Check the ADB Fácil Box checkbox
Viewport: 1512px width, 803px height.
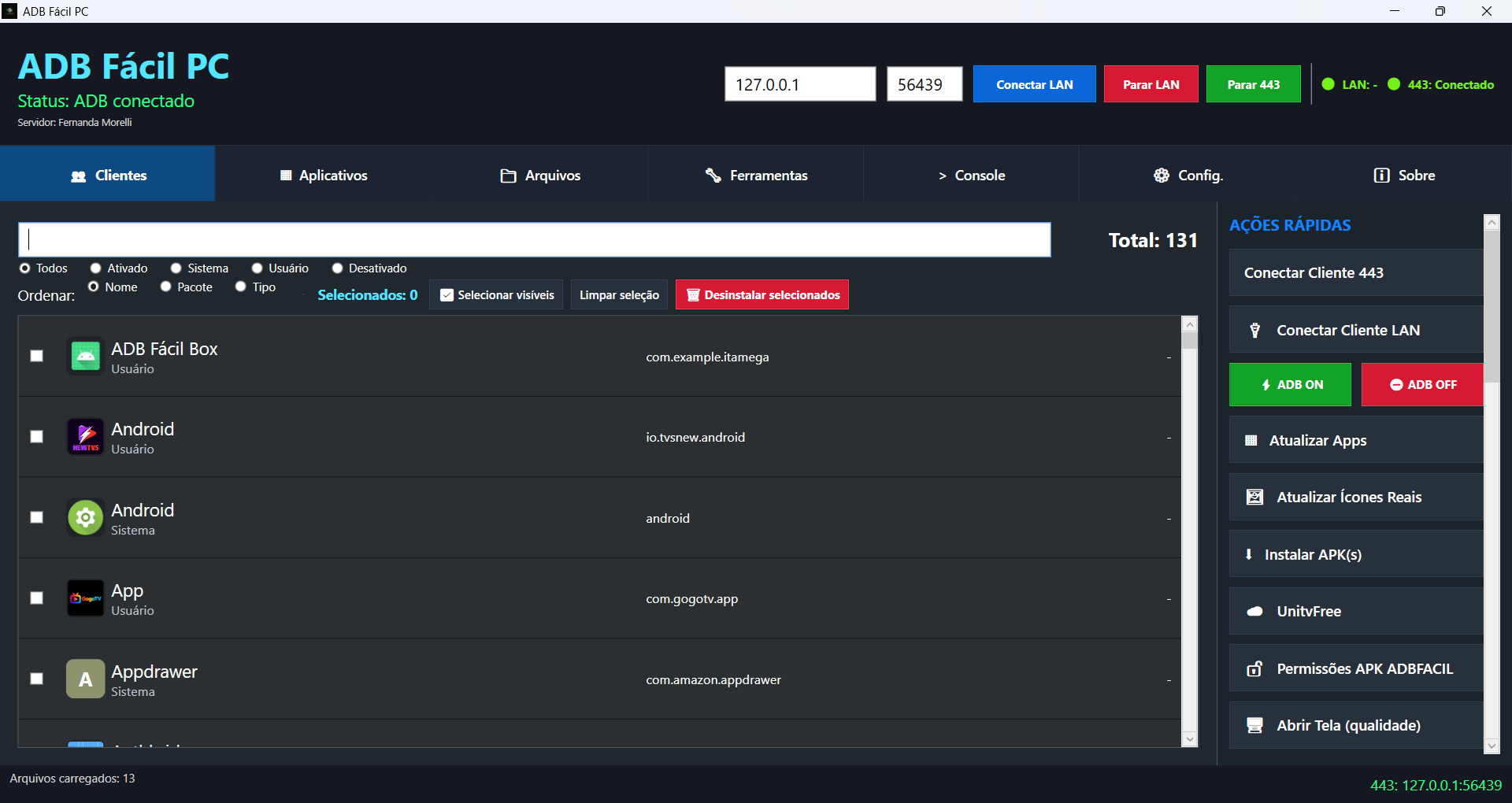click(x=36, y=356)
